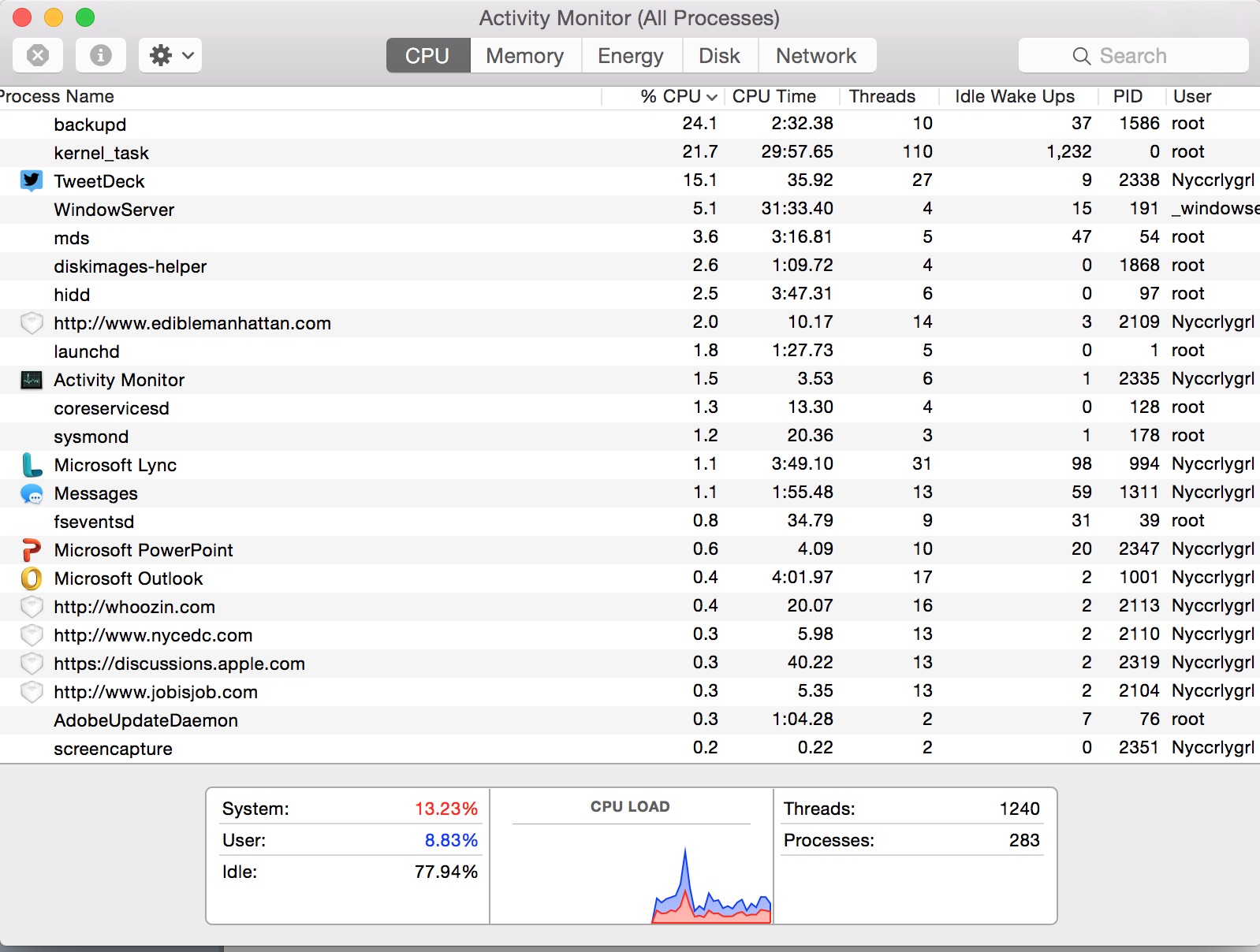Click the User 8.83% value

tap(452, 840)
